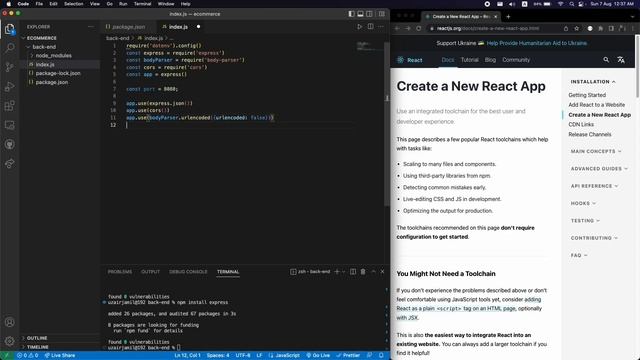Switch to the OUTPUT panel tab
This screenshot has width=640, height=360.
tap(150, 271)
